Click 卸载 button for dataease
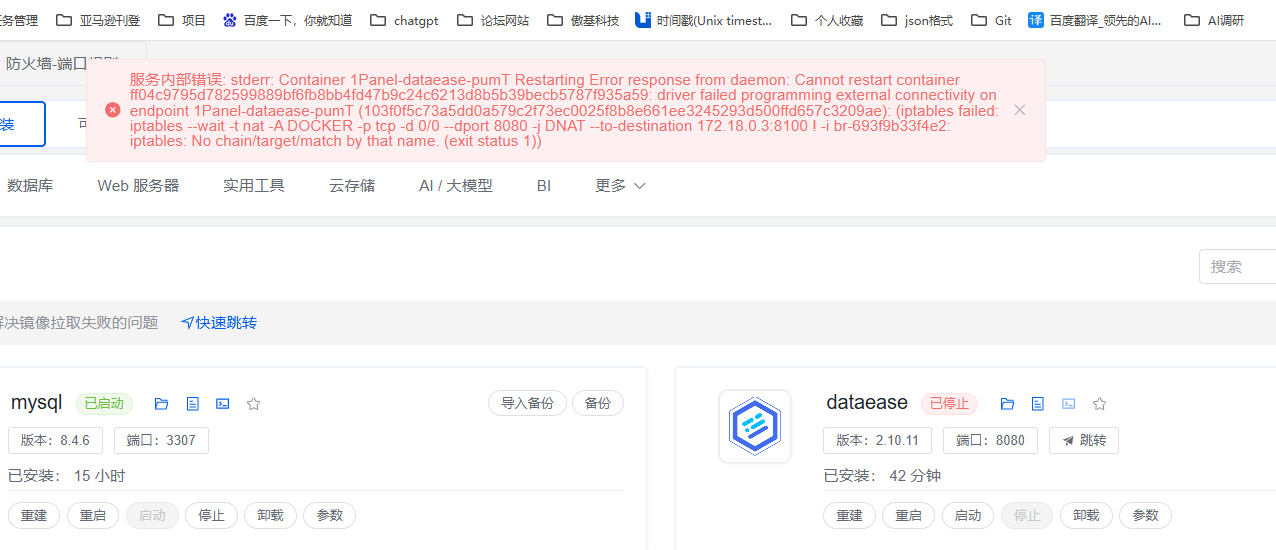The width and height of the screenshot is (1276, 550). (x=1086, y=515)
